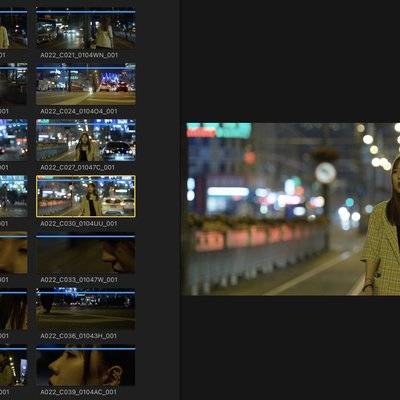Select the A022_C021_0104WN_001 clip thumbnail
This screenshot has height=400, width=400.
point(86,29)
